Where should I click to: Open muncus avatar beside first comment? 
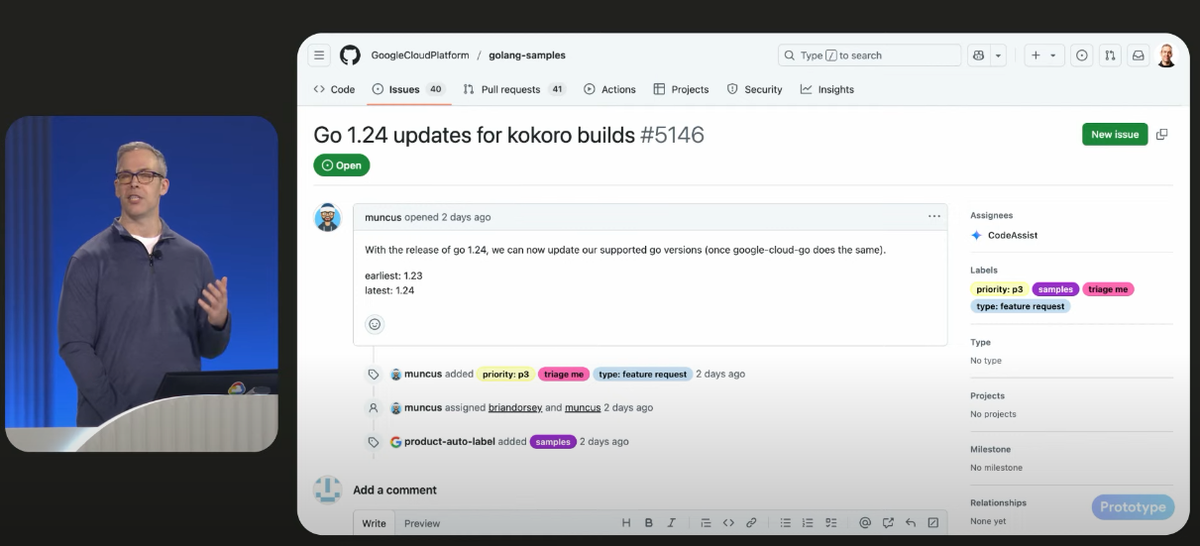pyautogui.click(x=328, y=217)
